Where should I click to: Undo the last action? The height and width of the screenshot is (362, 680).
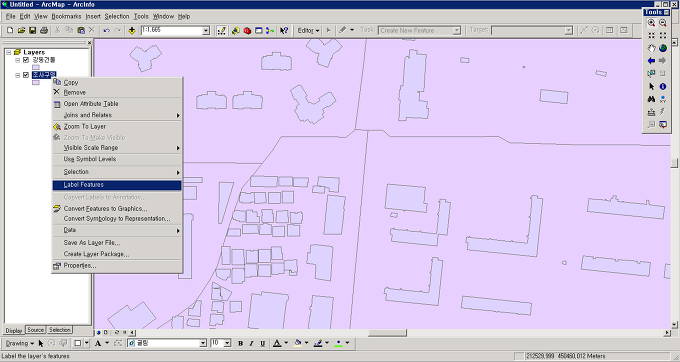tap(106, 30)
